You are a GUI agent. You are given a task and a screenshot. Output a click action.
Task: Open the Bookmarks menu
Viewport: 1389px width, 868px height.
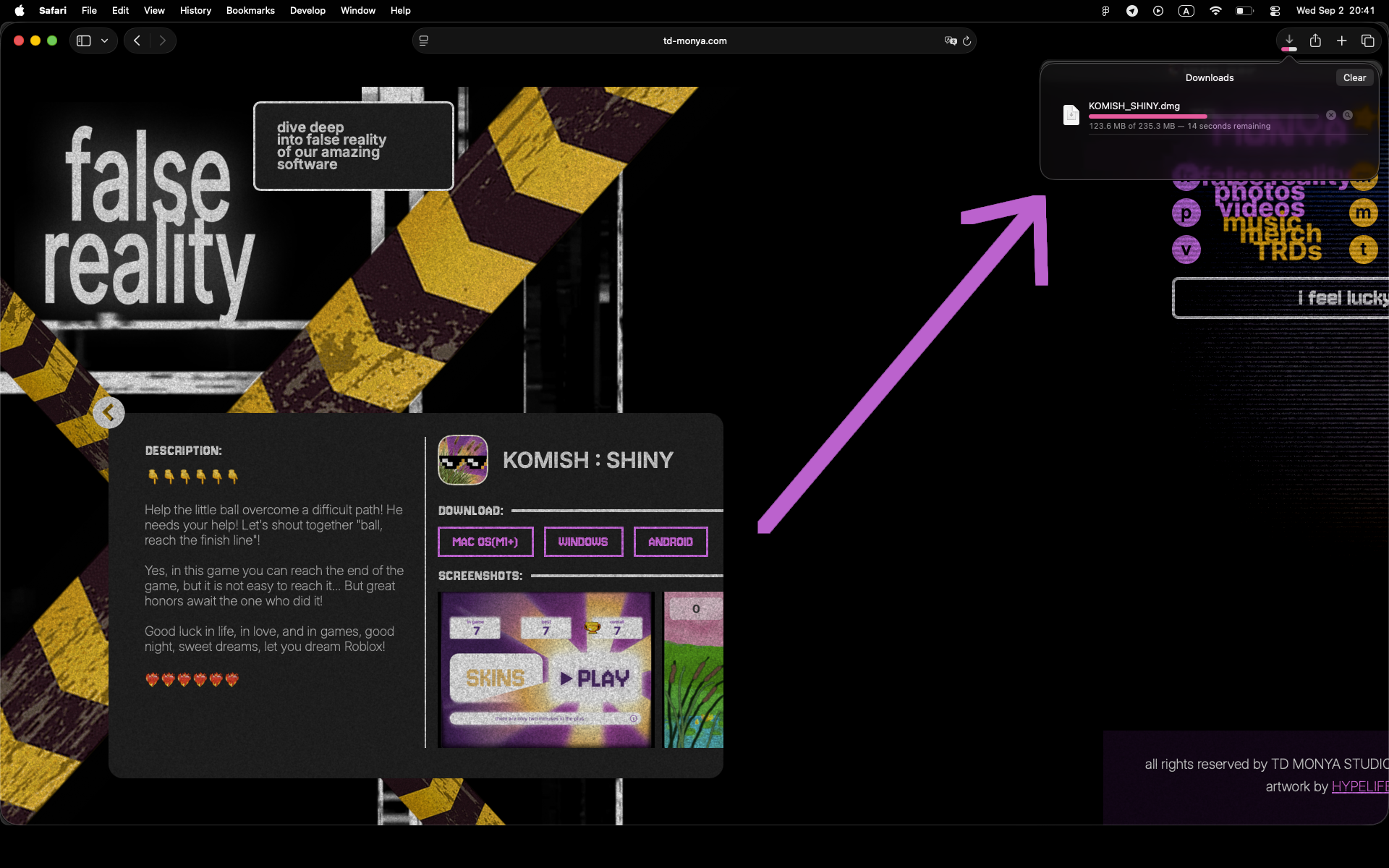250,10
